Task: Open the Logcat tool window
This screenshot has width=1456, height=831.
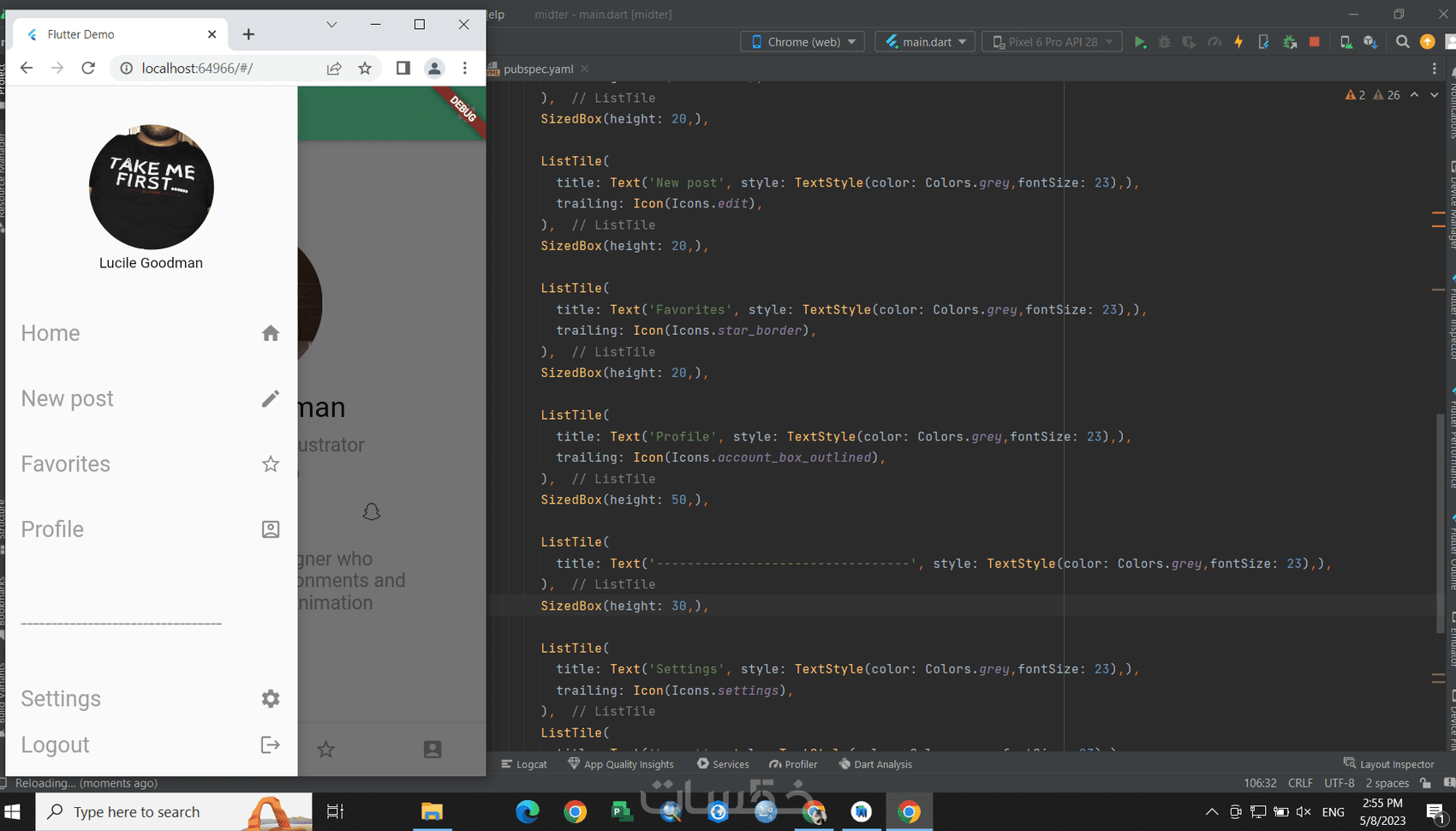Action: (x=524, y=764)
